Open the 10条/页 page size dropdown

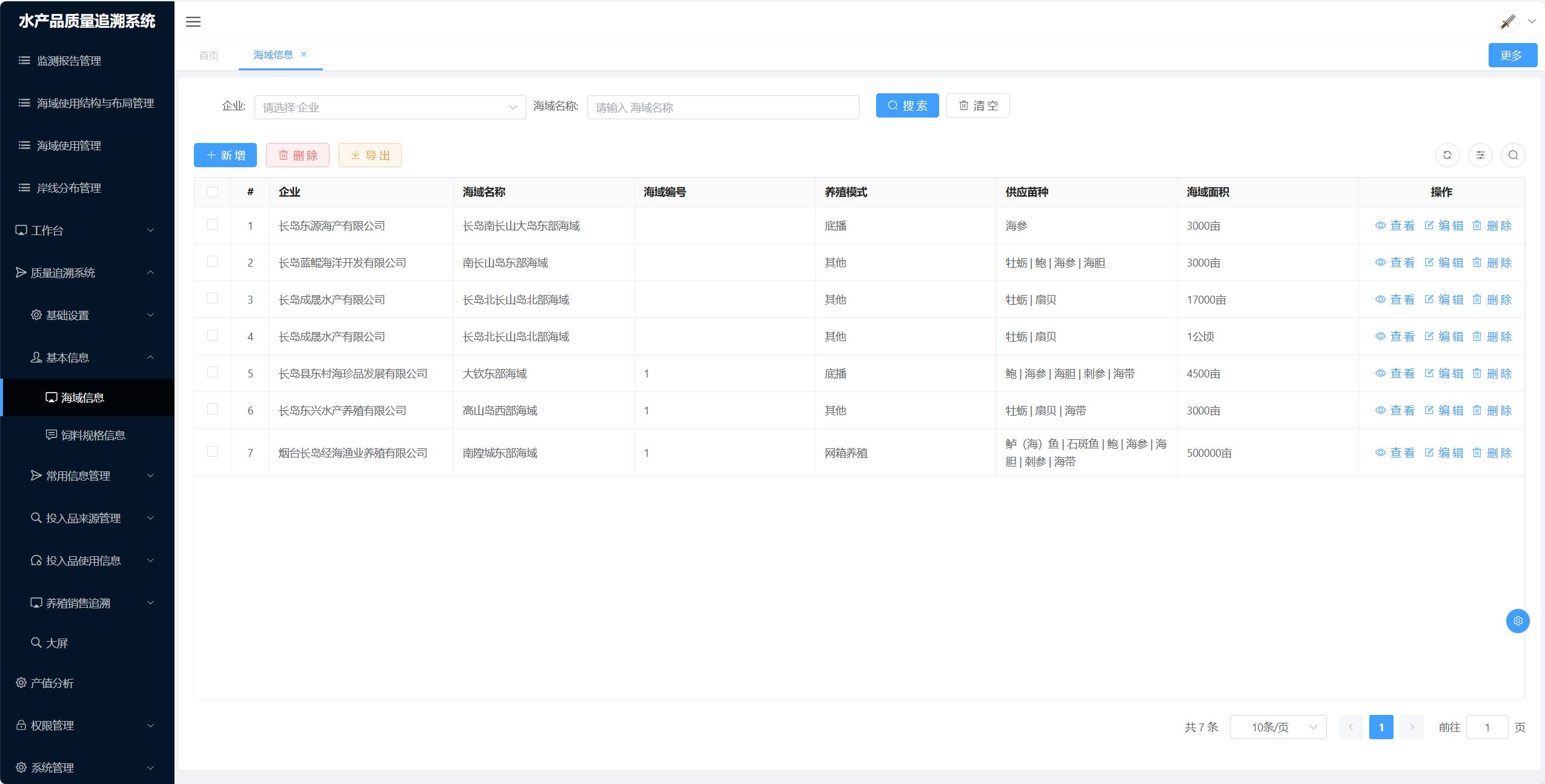1278,727
